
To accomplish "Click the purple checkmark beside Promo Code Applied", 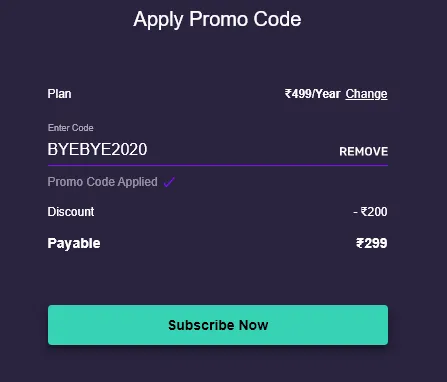I will coord(169,182).
